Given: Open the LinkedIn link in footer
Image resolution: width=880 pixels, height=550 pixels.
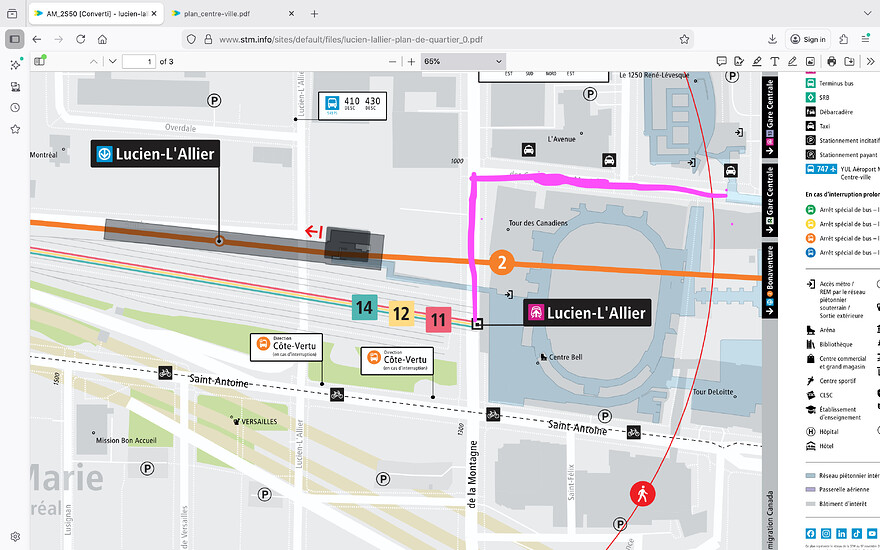Looking at the screenshot, I should tap(841, 533).
